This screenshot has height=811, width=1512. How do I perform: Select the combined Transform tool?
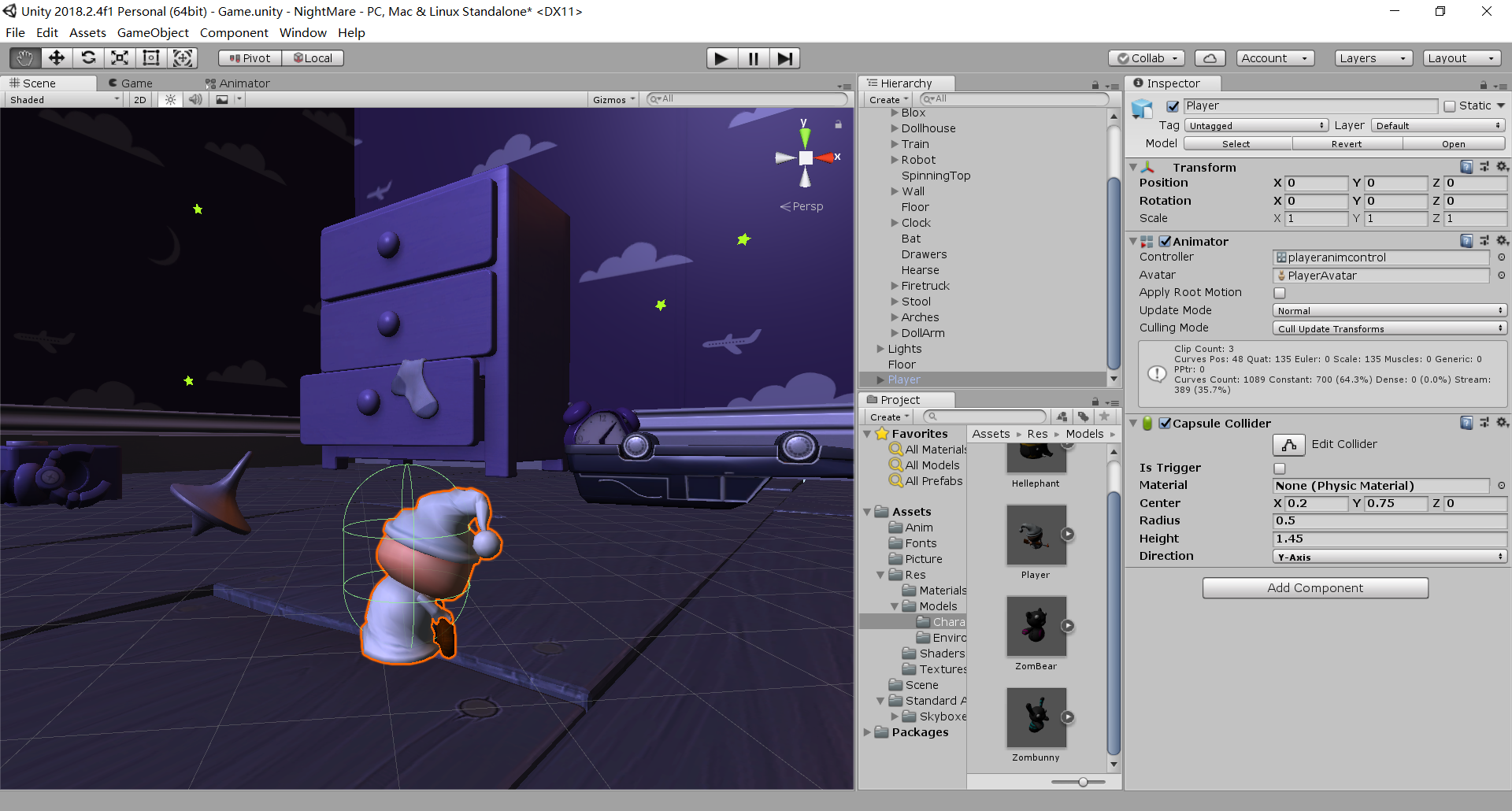coord(183,57)
